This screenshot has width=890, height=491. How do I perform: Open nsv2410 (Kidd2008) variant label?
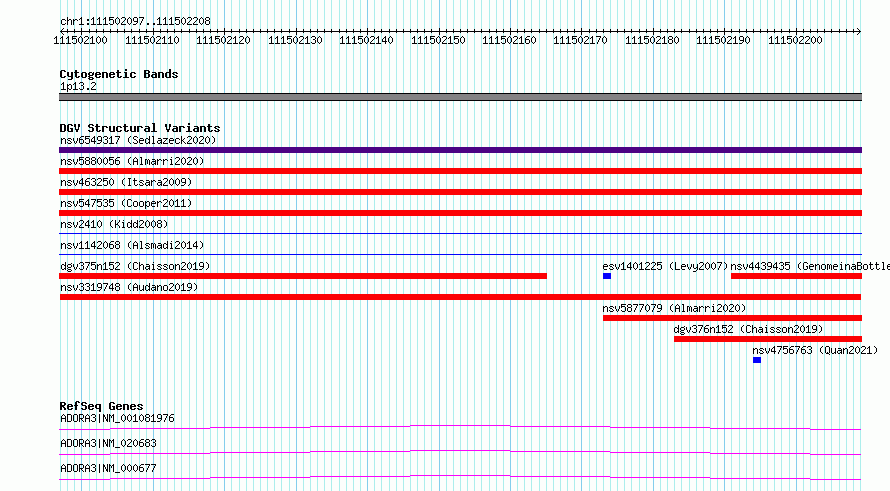114,224
